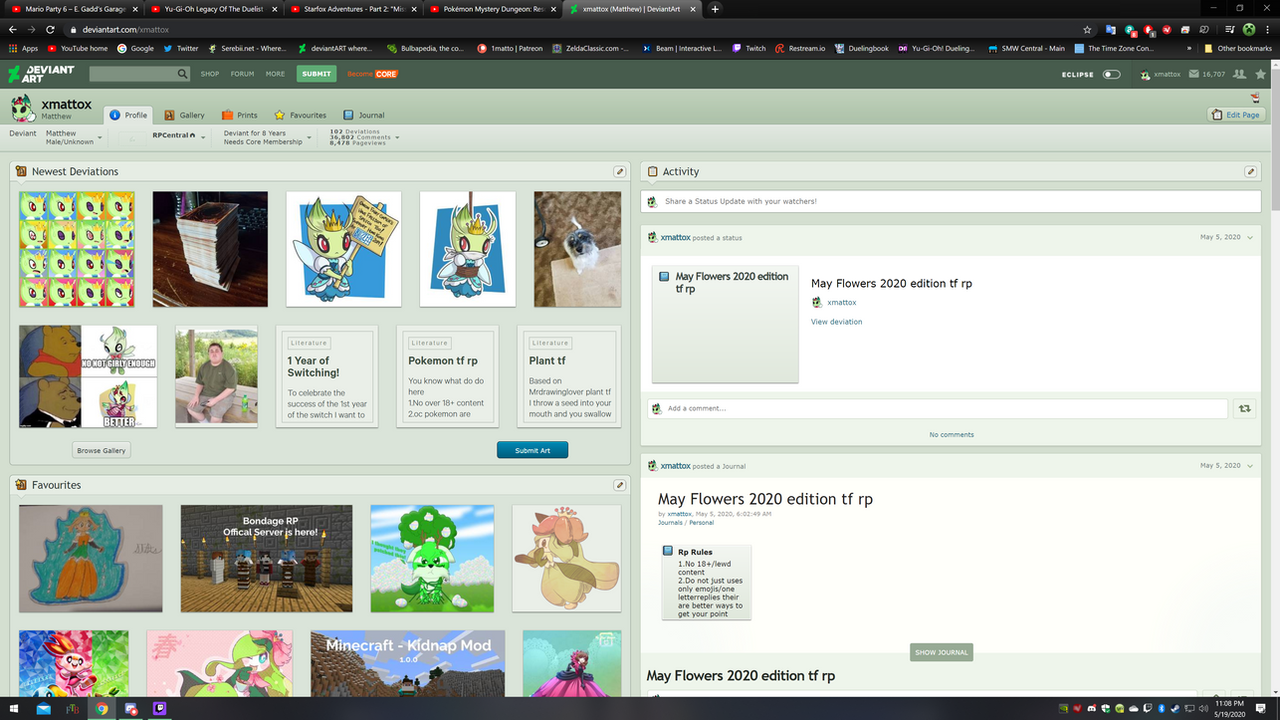Open the friends/watchers icon in header

coord(1240,74)
